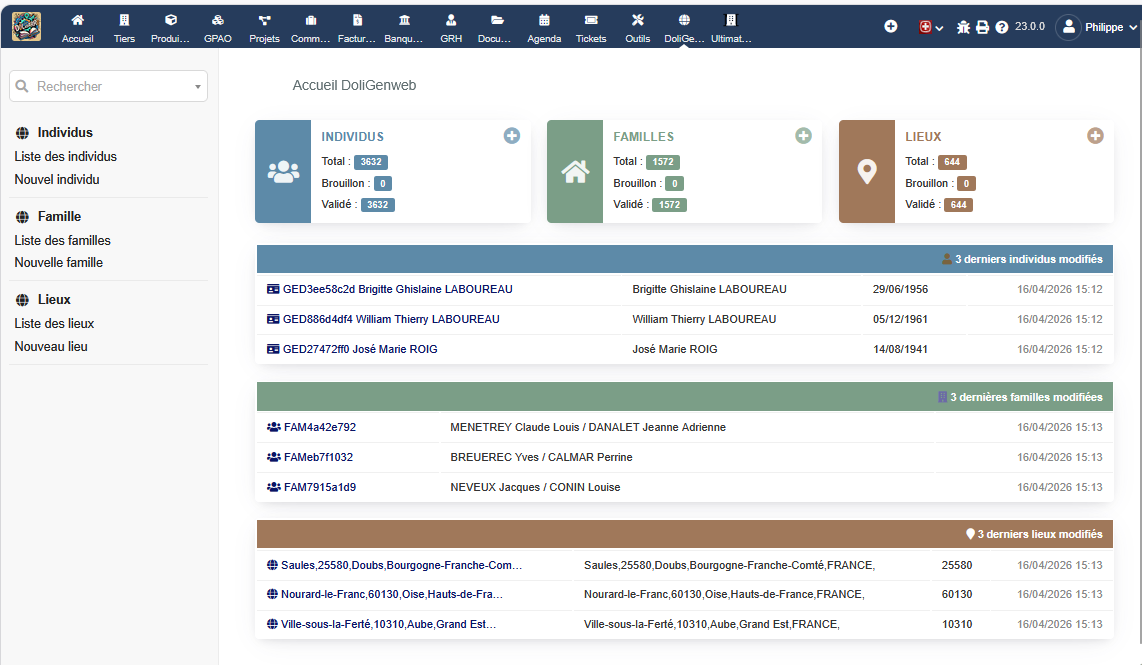1142x665 pixels.
Task: Click the print icon in top bar
Action: click(x=982, y=27)
